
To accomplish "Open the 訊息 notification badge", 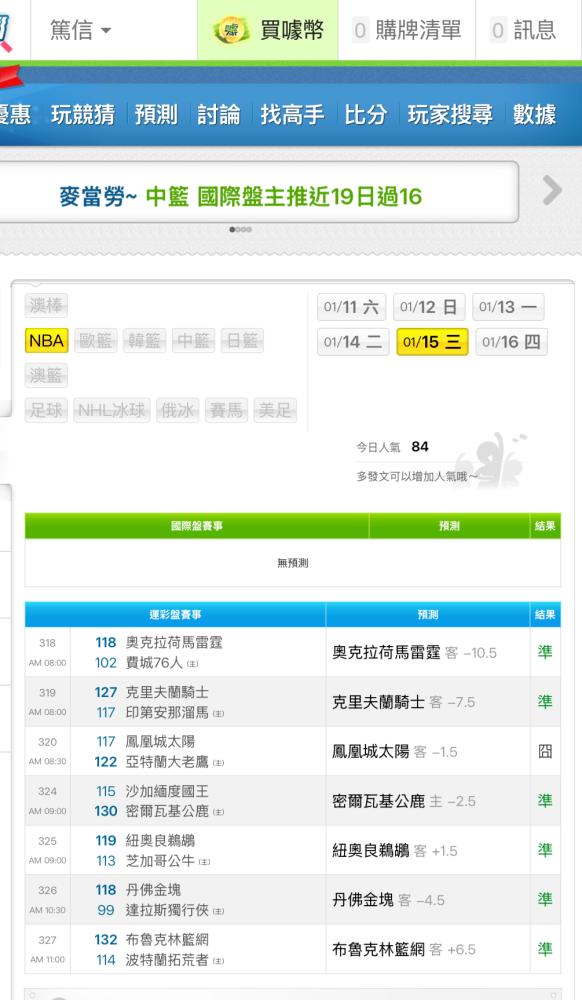I will [498, 30].
